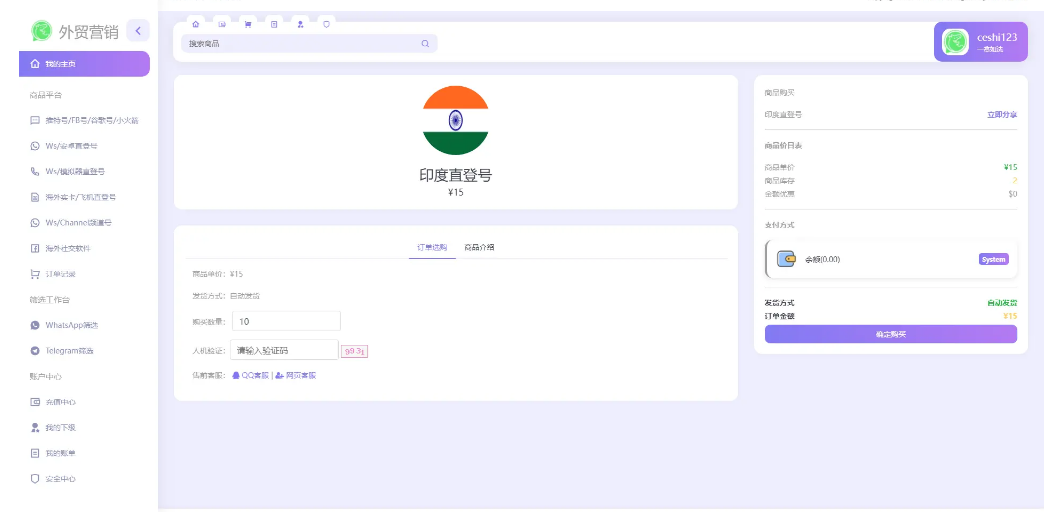This screenshot has width=1051, height=512.
Task: Click the shield icon beside 安全中心
Action: click(x=35, y=479)
